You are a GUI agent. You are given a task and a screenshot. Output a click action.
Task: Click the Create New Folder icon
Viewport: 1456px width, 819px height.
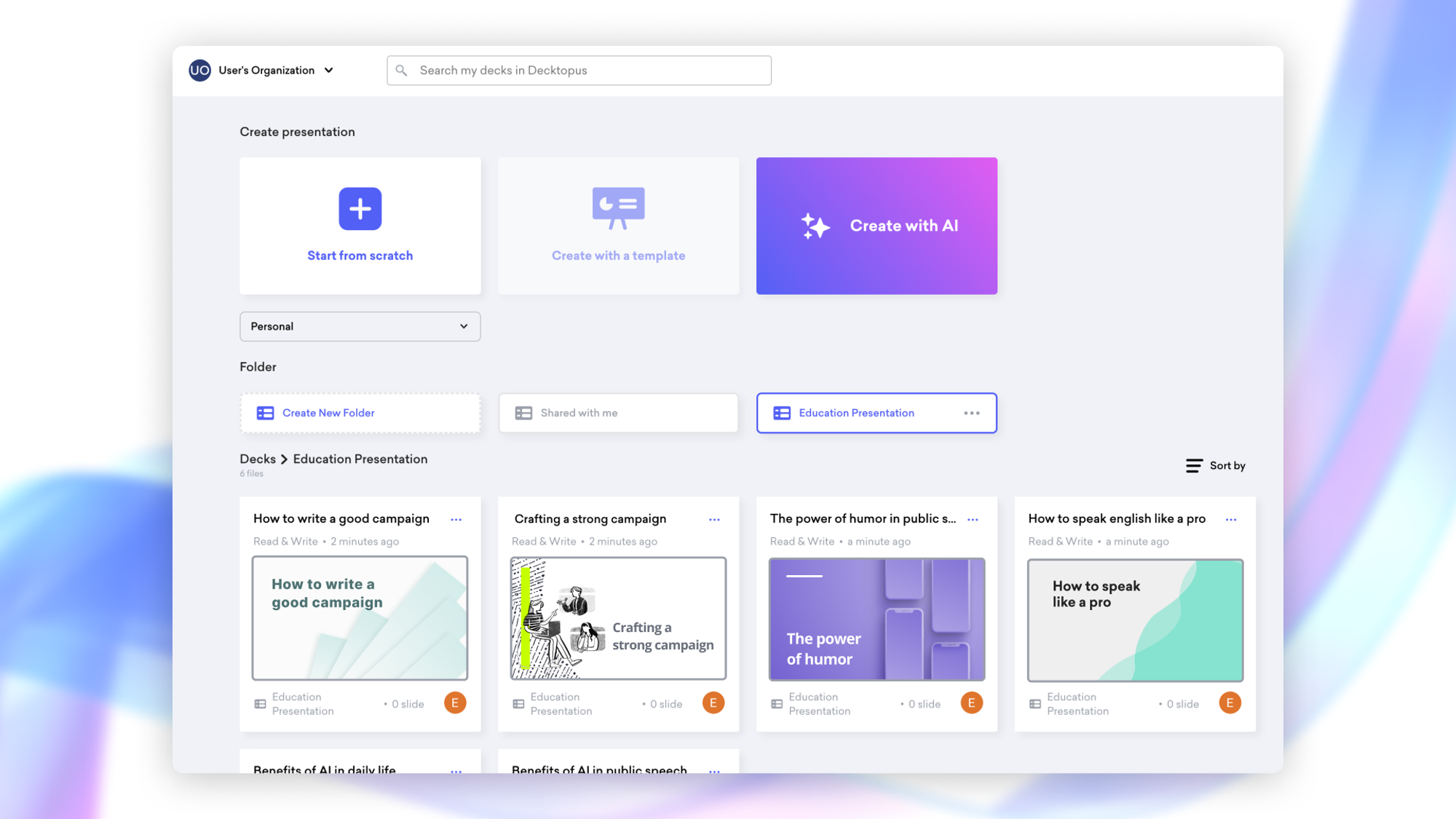tap(265, 412)
